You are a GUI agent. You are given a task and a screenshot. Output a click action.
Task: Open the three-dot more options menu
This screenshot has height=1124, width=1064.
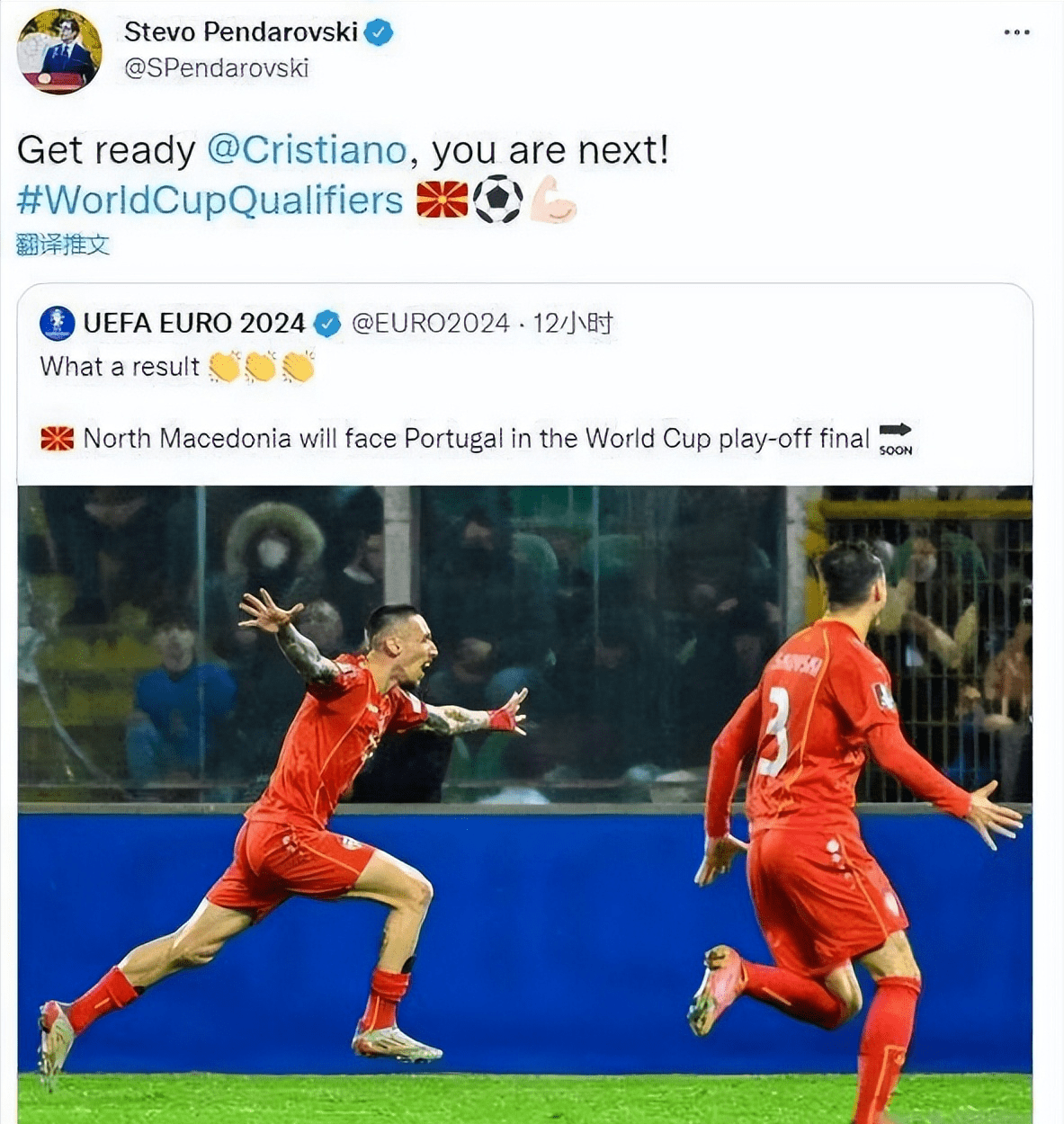click(x=1016, y=32)
